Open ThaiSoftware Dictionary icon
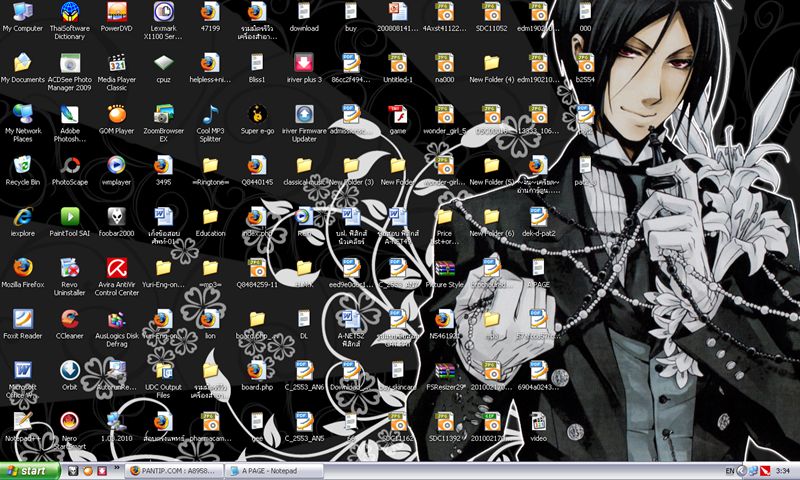 point(69,12)
